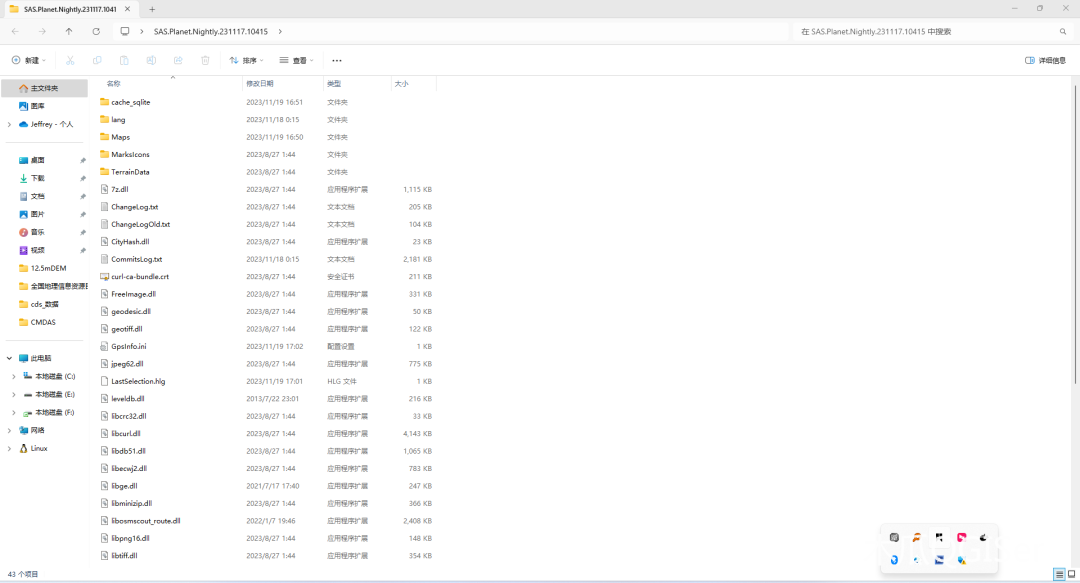Click the Rename icon in toolbar
This screenshot has height=583, width=1080.
click(x=151, y=61)
